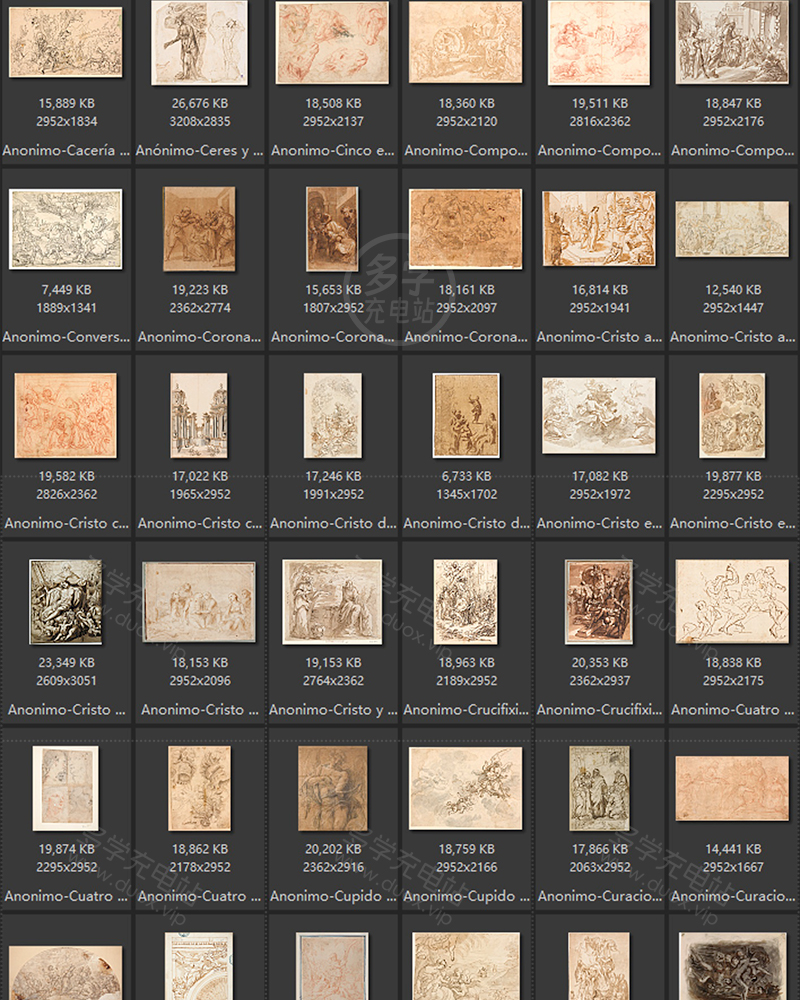Click the Anonimo-Curacio filename under 2063x2952
This screenshot has height=1000, width=800.
coord(599,896)
